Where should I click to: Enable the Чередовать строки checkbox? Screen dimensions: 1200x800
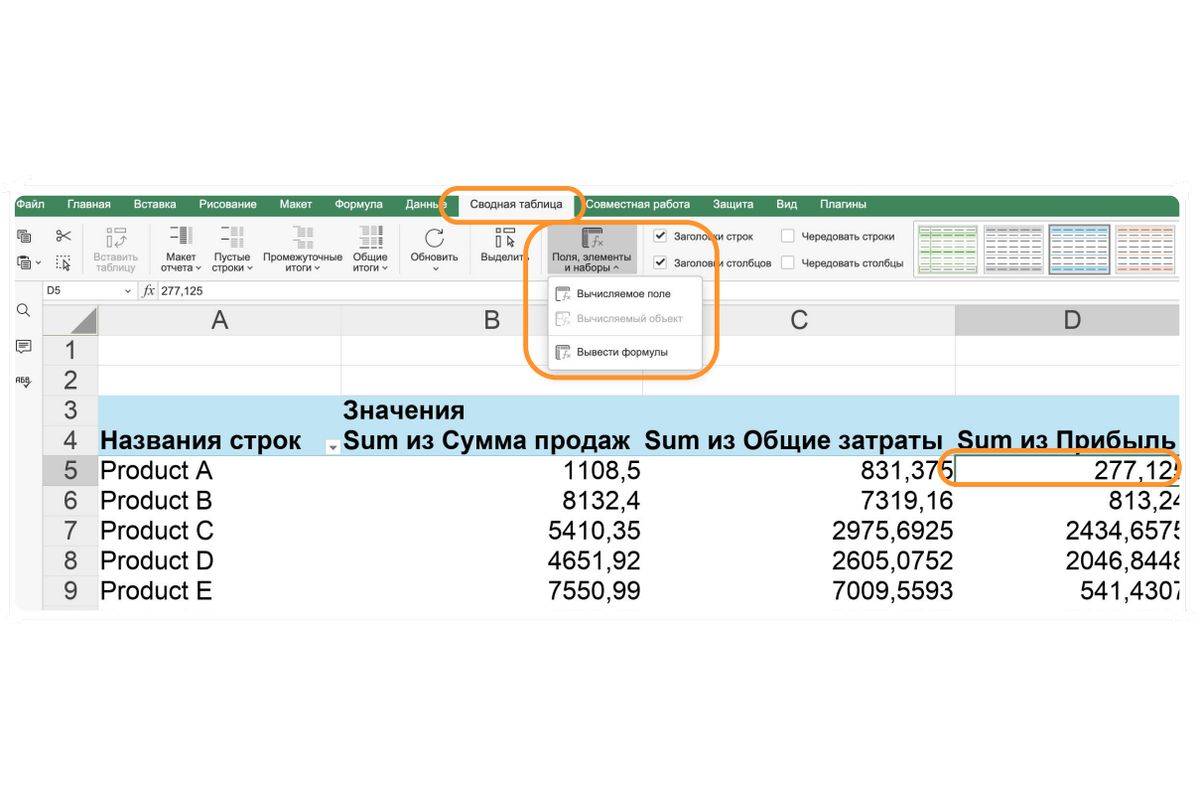click(788, 237)
